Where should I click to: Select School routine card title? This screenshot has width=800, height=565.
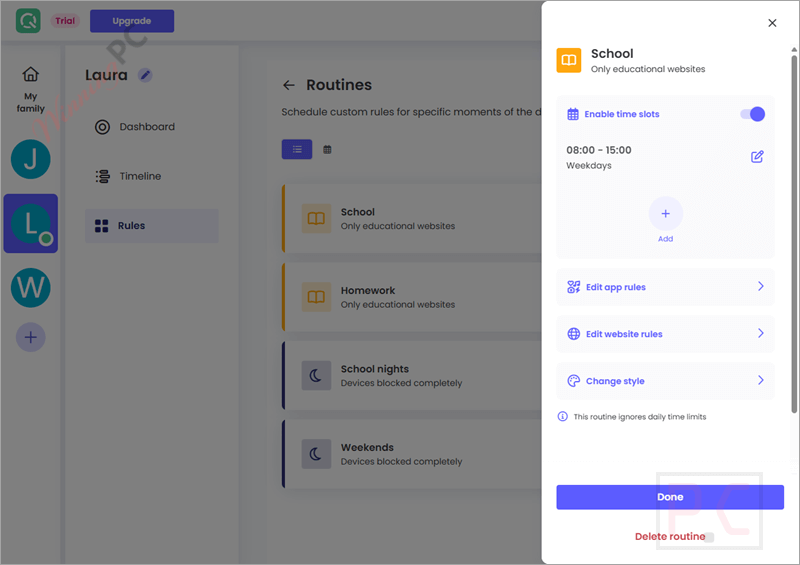click(x=358, y=212)
